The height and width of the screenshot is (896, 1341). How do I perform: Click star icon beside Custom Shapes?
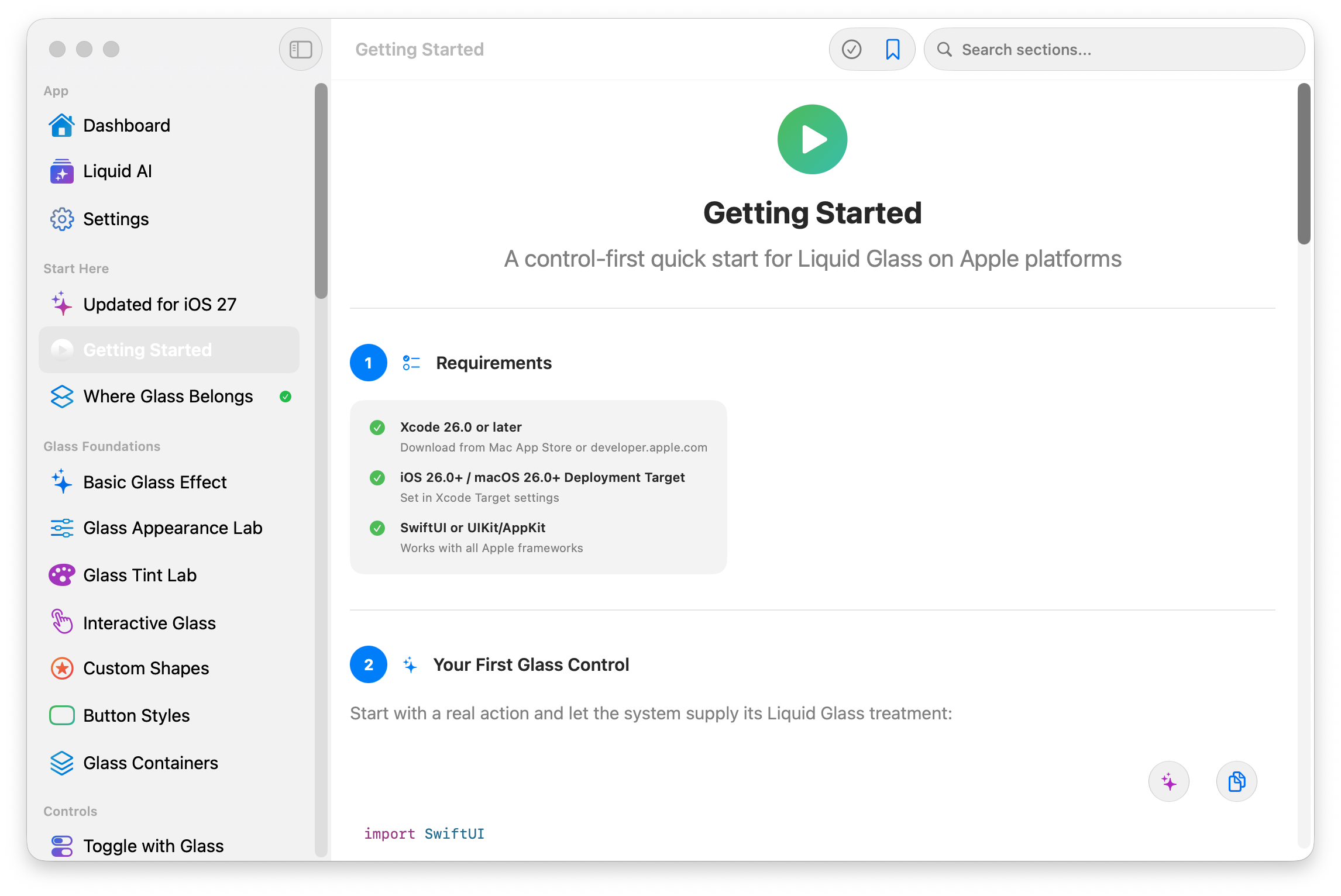pos(61,668)
